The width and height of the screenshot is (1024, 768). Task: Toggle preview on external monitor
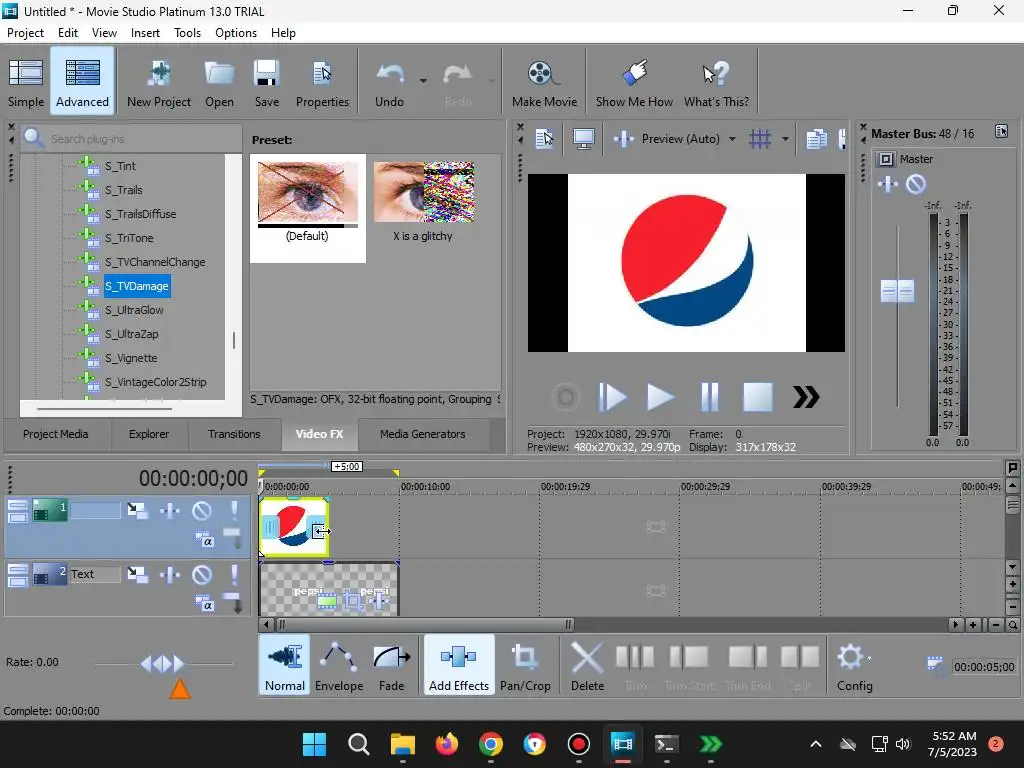point(583,138)
